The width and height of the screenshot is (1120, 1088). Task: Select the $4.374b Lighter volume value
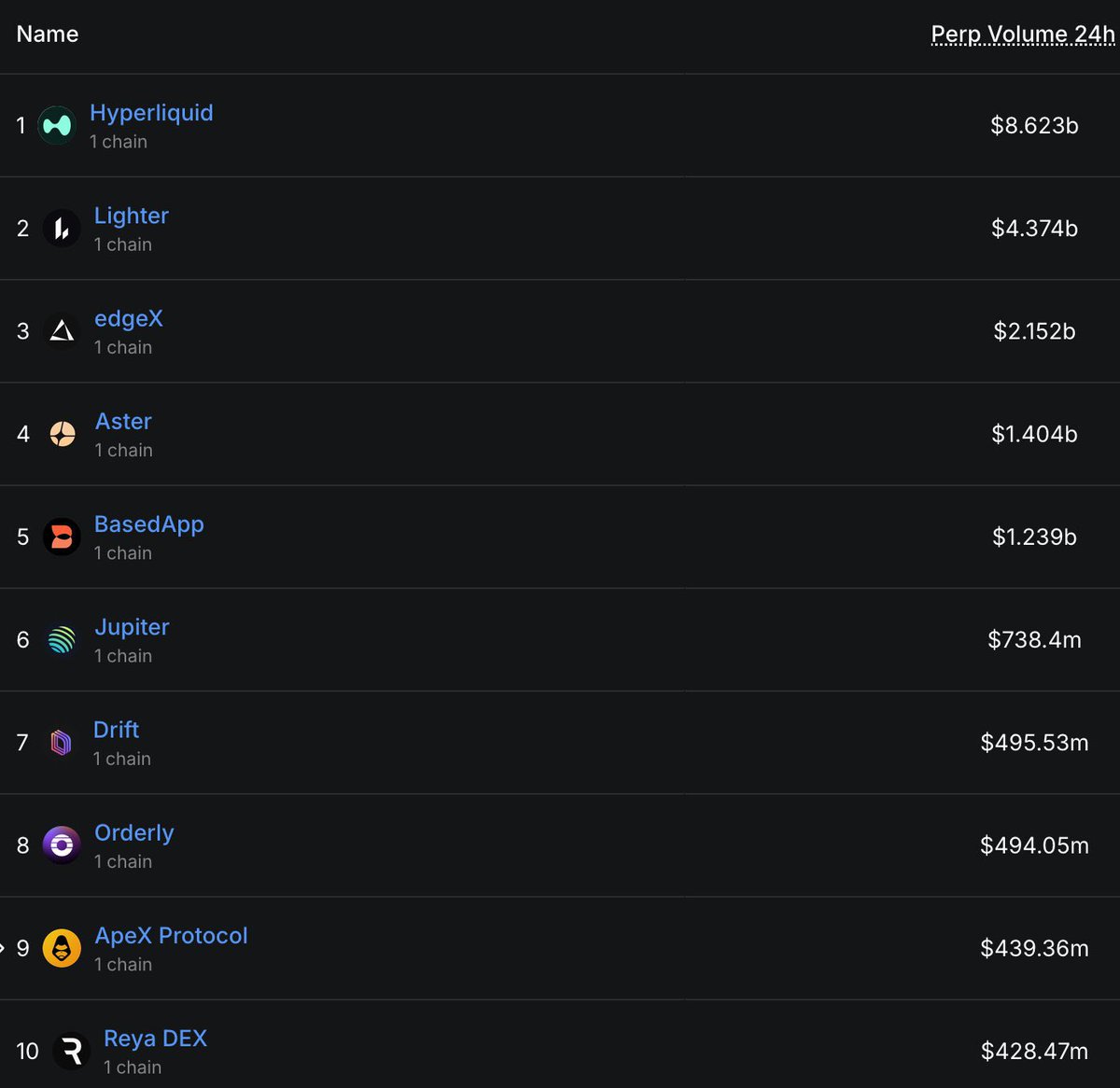click(1034, 228)
